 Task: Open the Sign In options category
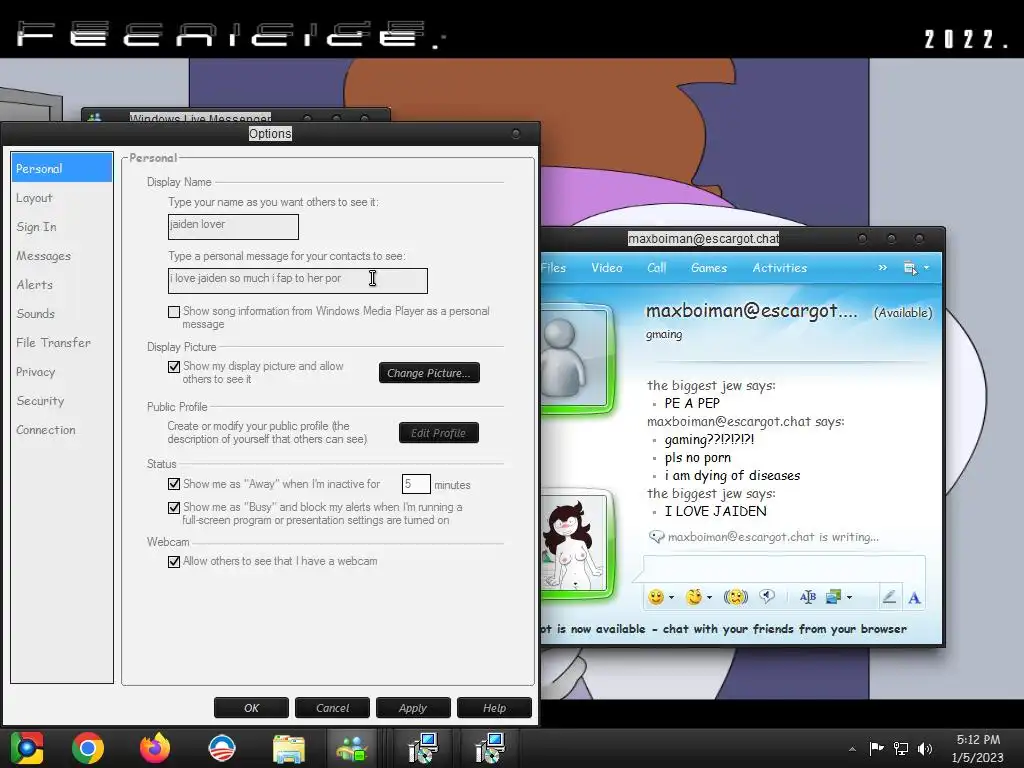61,227
